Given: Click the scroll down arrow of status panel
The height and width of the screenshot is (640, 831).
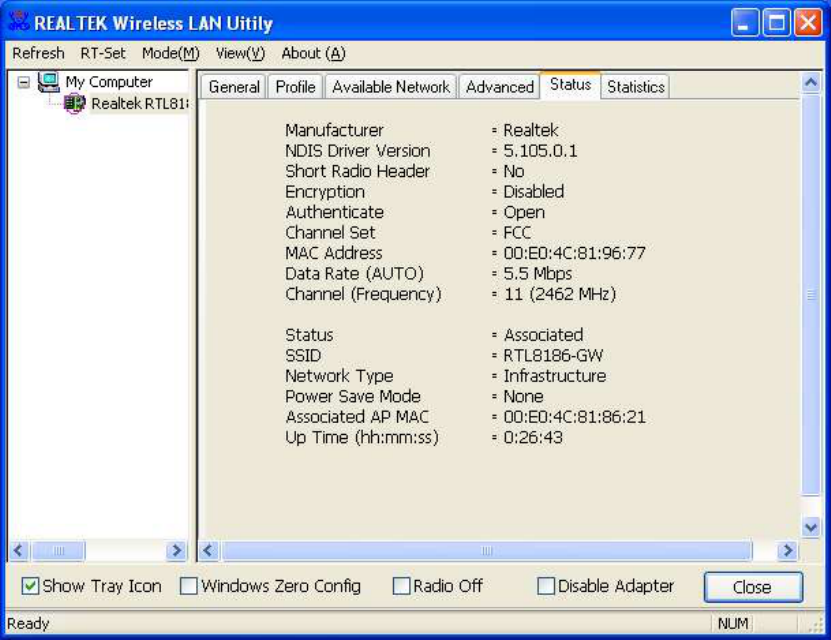Looking at the screenshot, I should (x=811, y=527).
